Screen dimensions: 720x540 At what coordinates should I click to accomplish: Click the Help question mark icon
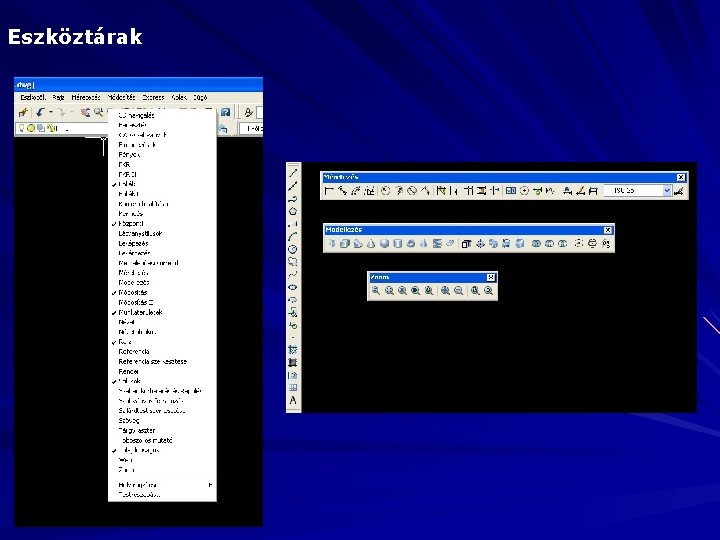[225, 112]
